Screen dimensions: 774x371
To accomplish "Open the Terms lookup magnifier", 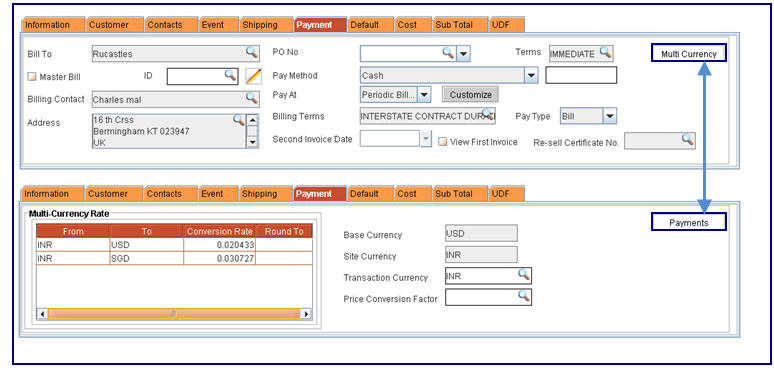I will tap(606, 52).
